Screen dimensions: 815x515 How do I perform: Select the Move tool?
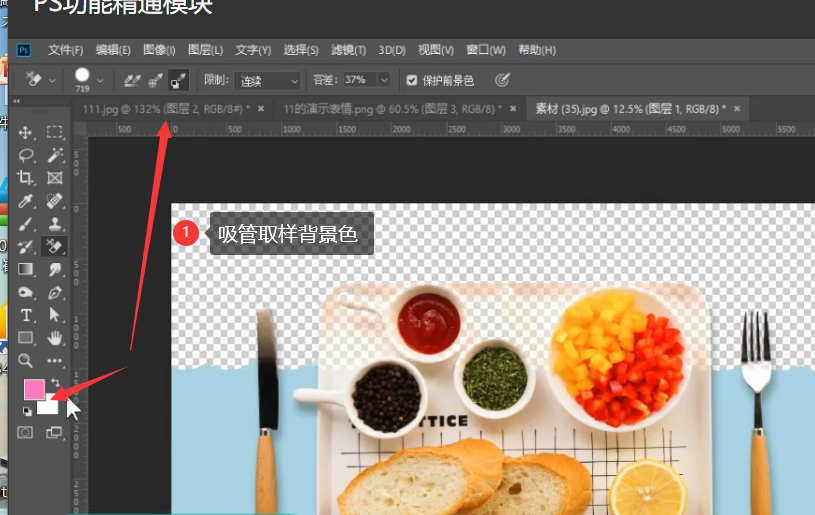tap(25, 133)
